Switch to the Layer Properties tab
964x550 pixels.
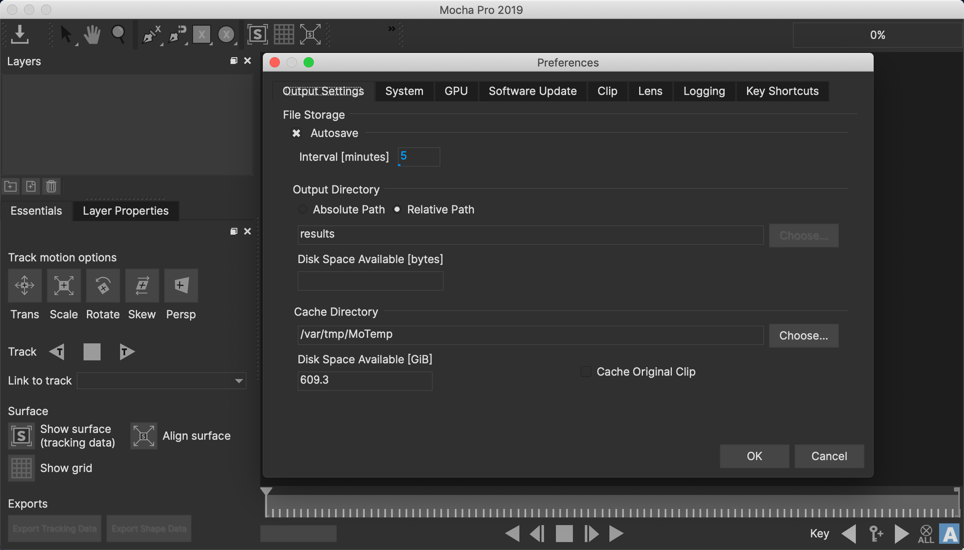click(125, 211)
